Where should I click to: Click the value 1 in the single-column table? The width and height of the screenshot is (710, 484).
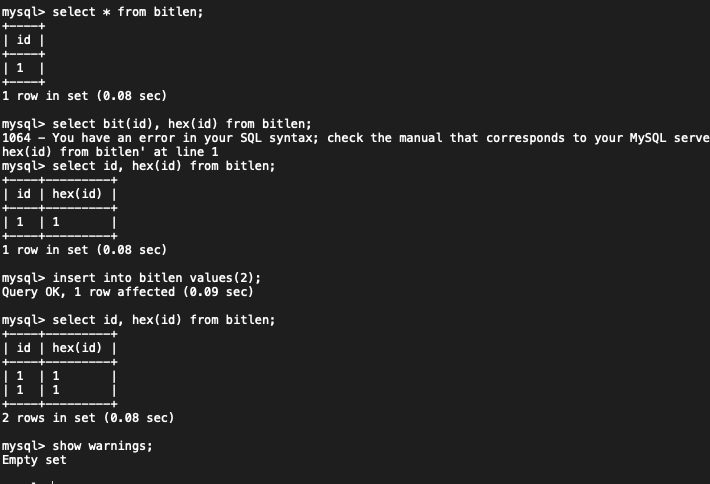(21, 68)
